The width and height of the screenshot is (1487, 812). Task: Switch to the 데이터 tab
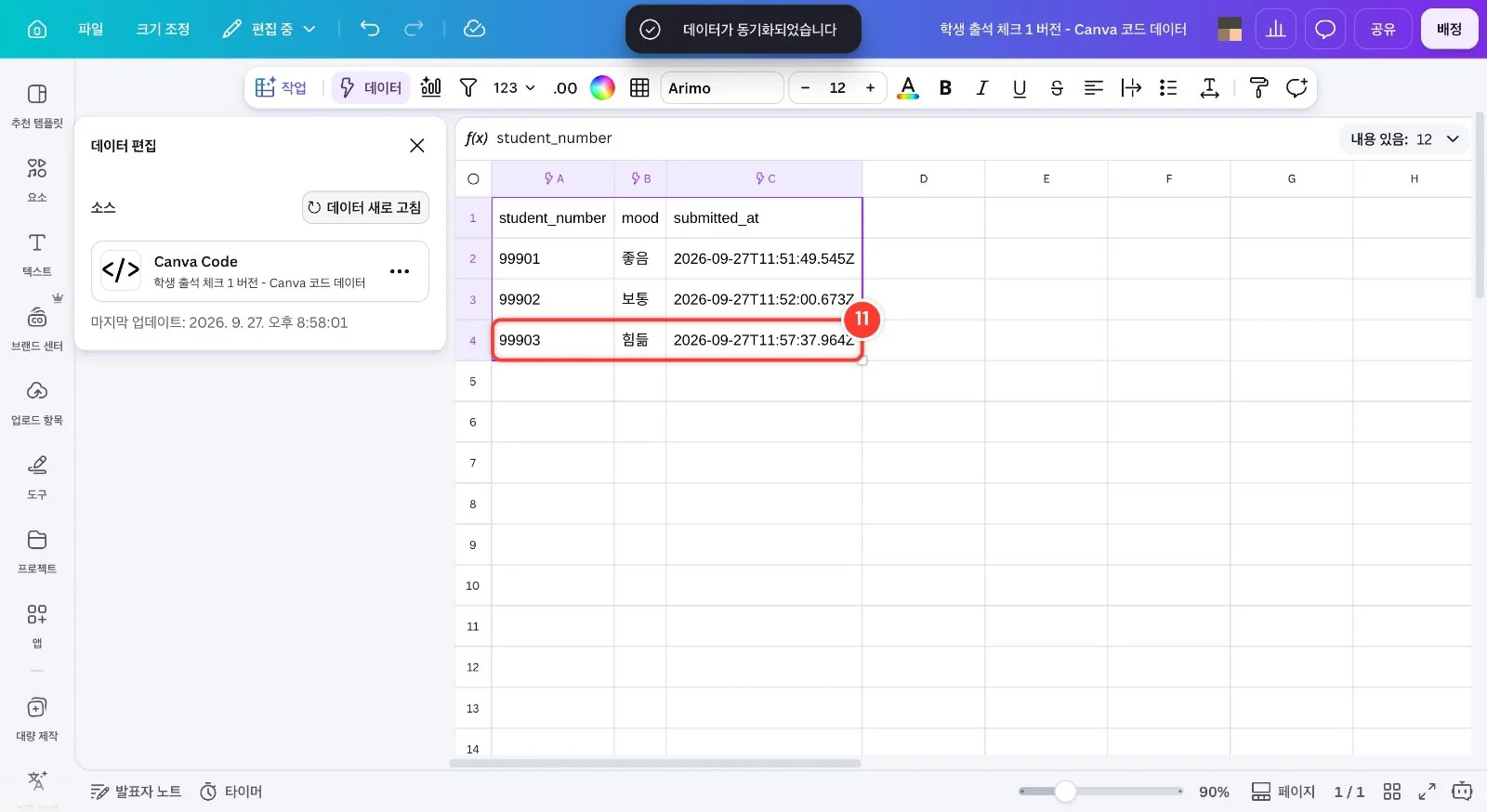tap(371, 87)
